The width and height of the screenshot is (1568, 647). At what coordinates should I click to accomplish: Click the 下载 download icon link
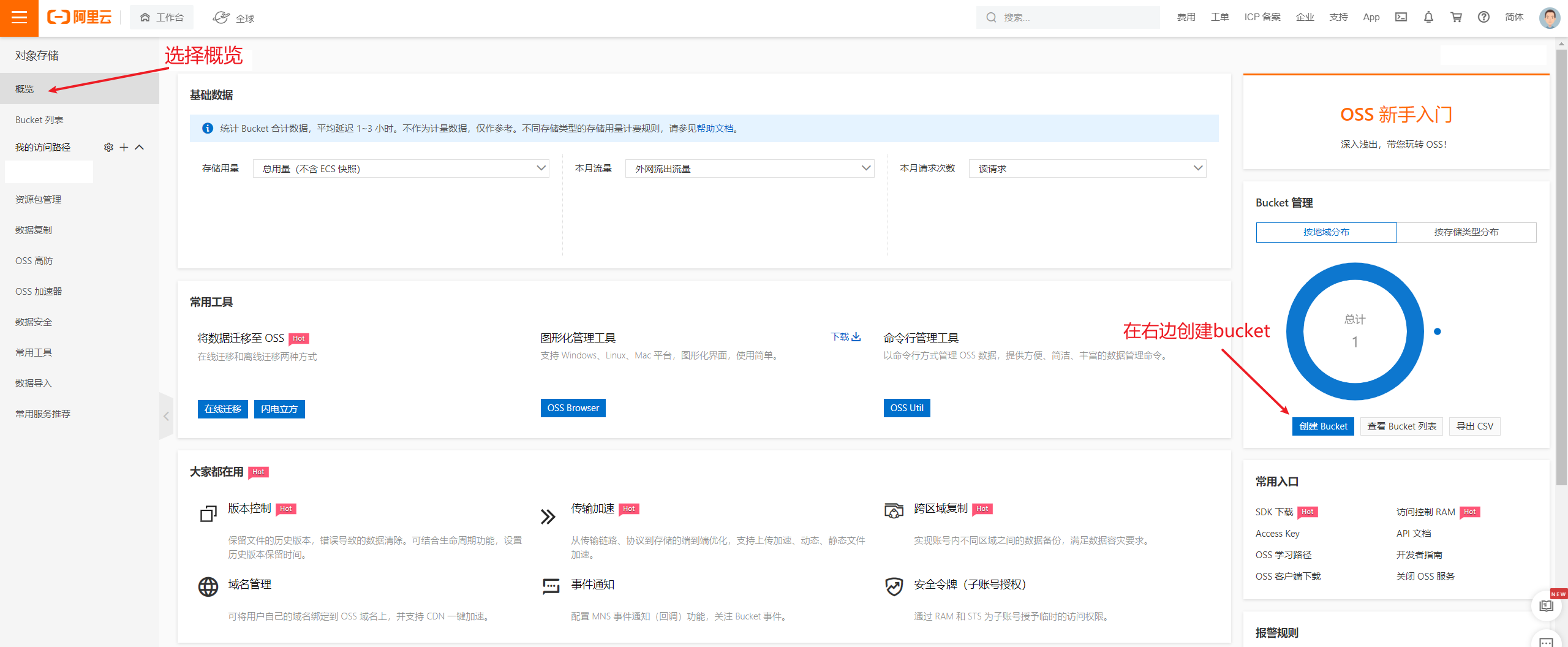(x=845, y=337)
